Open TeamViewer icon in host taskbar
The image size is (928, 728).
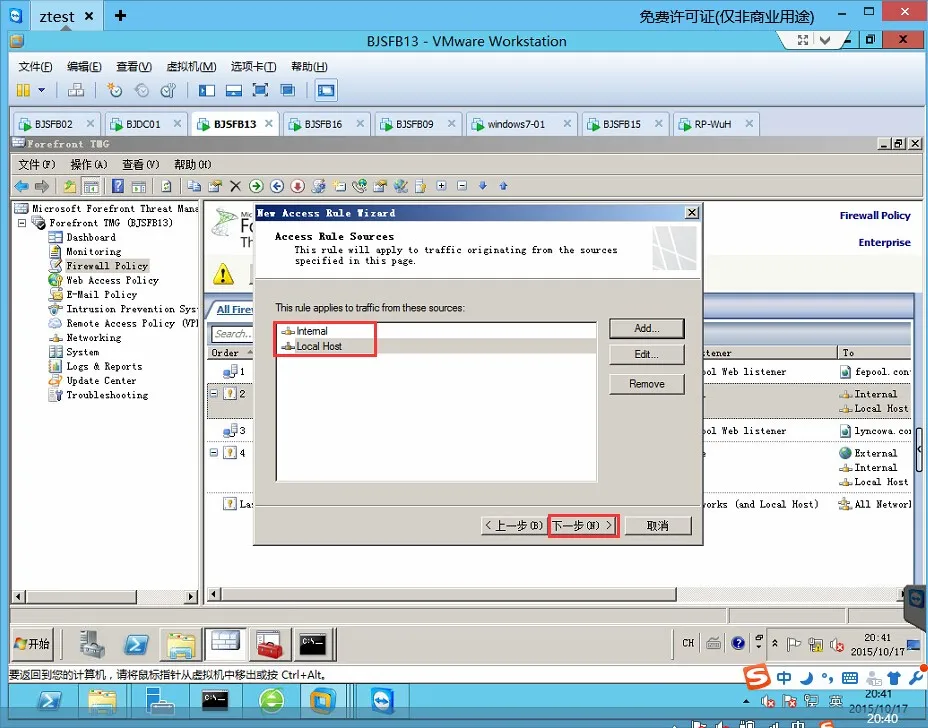click(382, 702)
